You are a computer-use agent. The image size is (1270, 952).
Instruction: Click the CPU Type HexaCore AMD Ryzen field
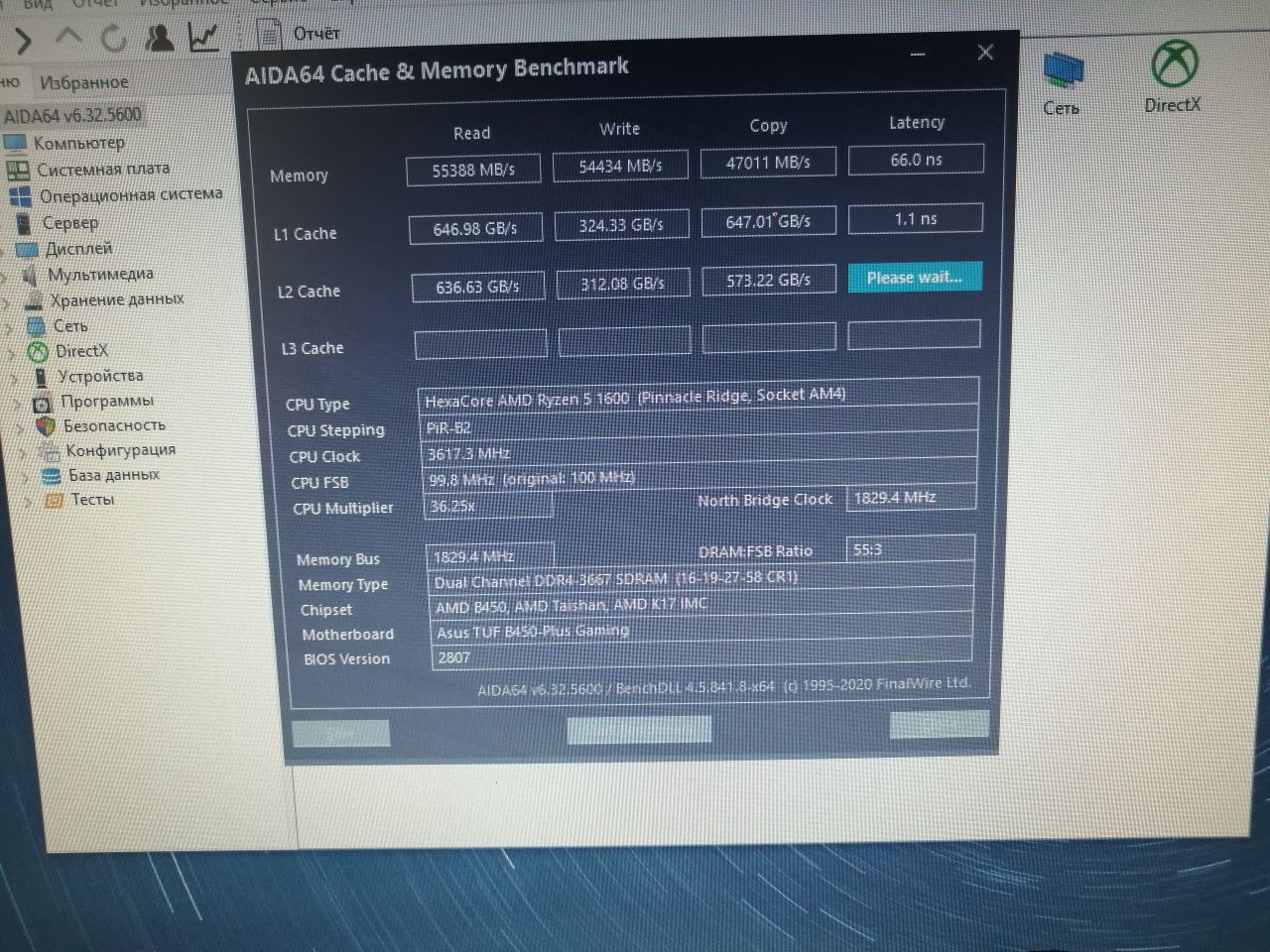(698, 397)
